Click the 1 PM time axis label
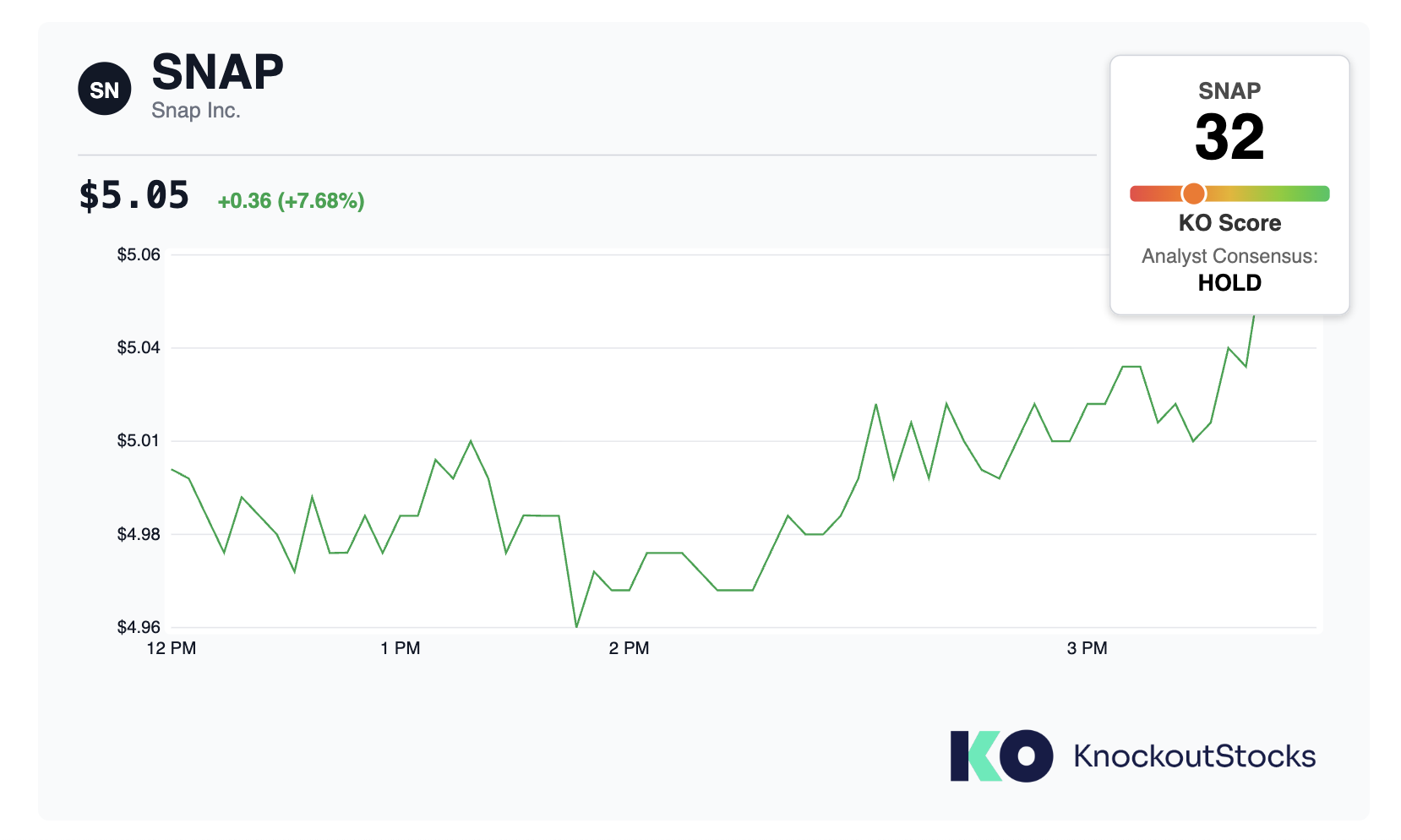The image size is (1401, 840). [401, 648]
